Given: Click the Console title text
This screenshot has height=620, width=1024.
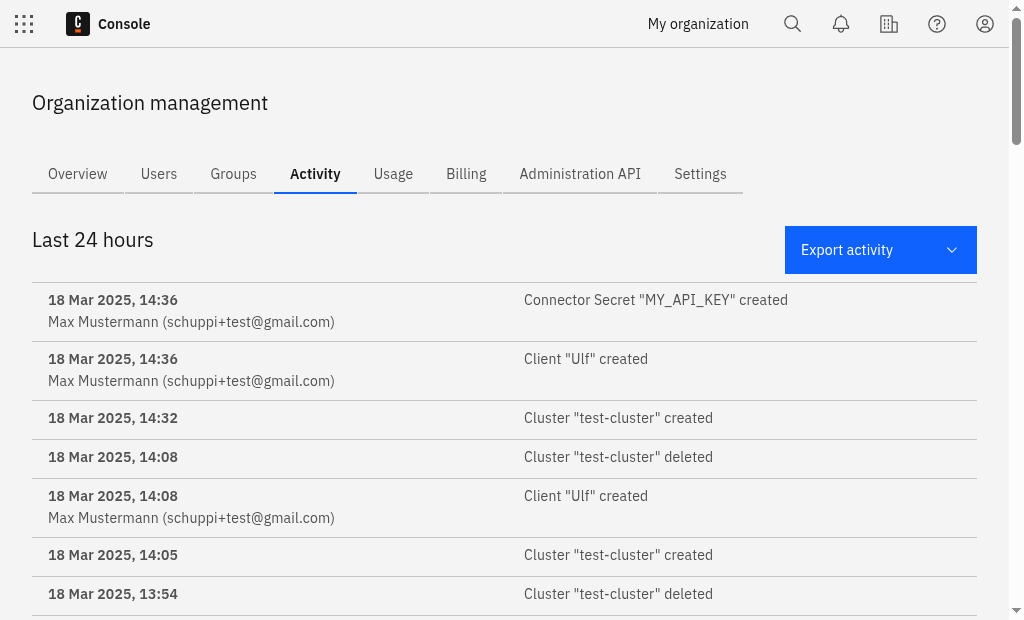Looking at the screenshot, I should pyautogui.click(x=124, y=24).
